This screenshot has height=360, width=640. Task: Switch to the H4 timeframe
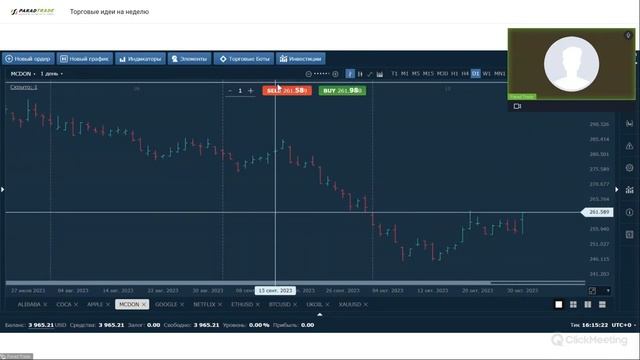[x=465, y=74]
